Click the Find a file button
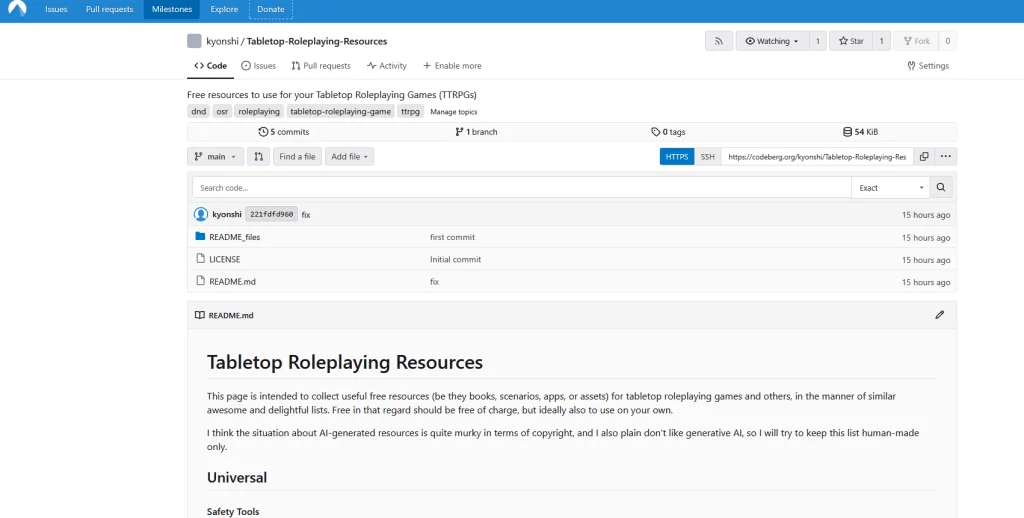 point(297,157)
